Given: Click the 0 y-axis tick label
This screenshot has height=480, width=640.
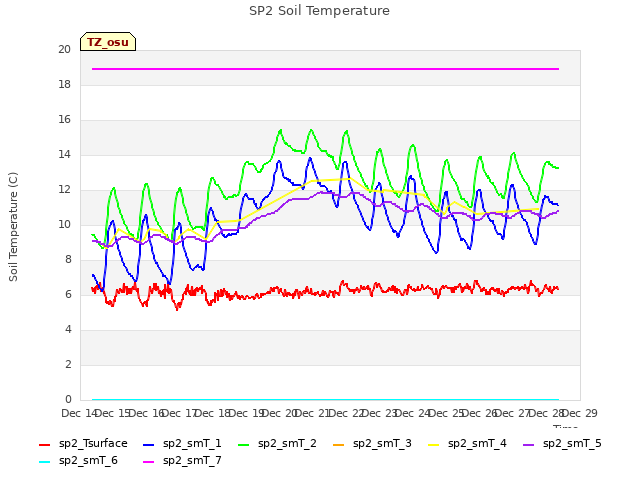Looking at the screenshot, I should 68,400.
